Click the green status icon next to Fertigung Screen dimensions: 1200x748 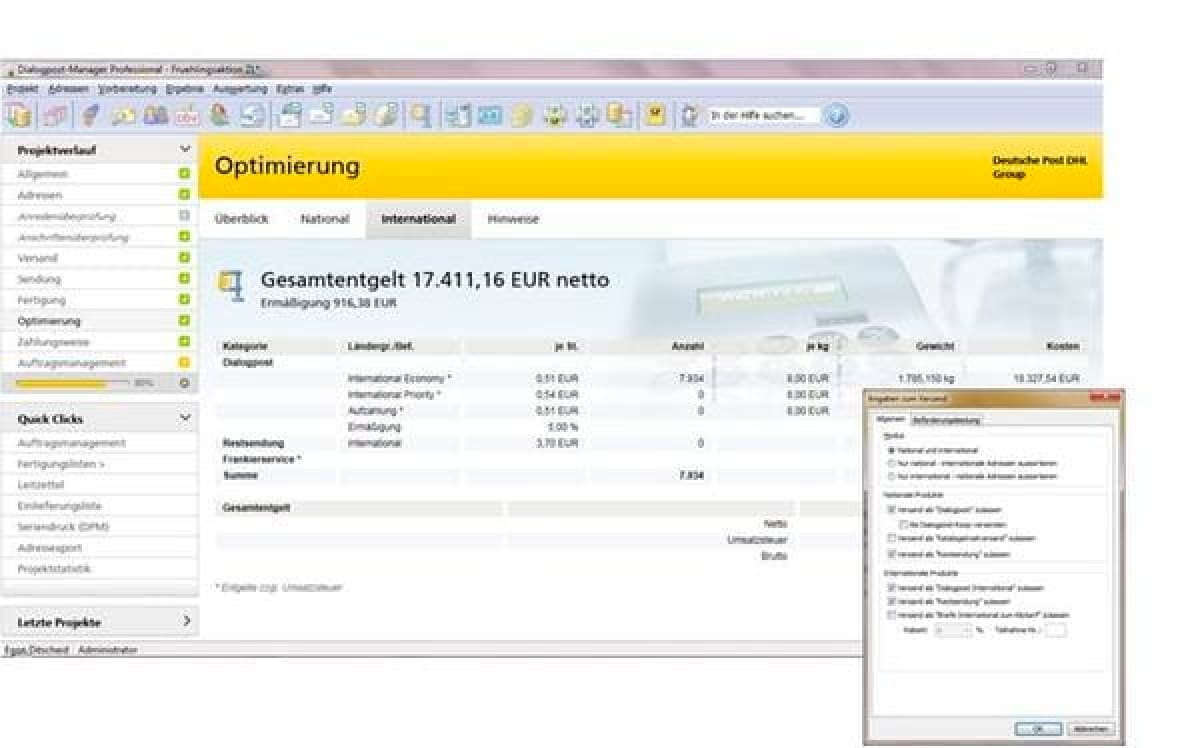click(184, 300)
